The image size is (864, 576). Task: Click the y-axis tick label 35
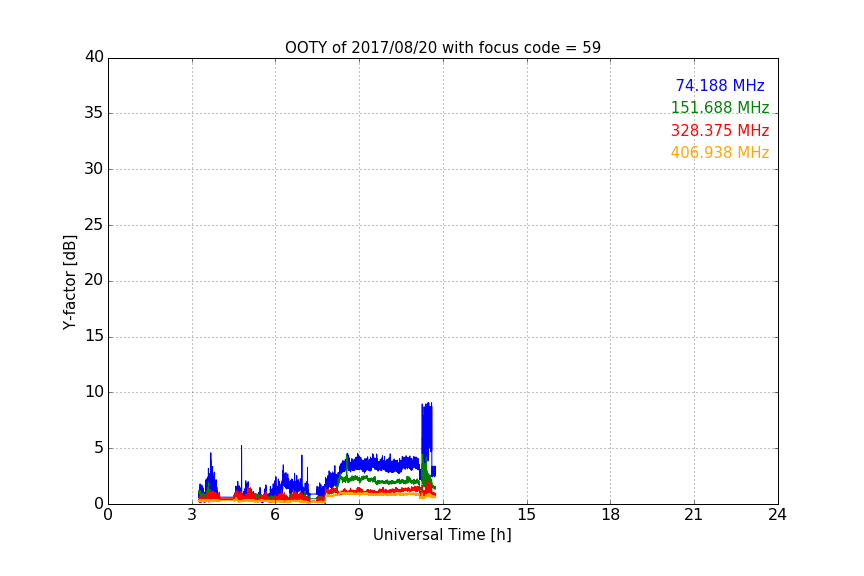pyautogui.click(x=94, y=113)
